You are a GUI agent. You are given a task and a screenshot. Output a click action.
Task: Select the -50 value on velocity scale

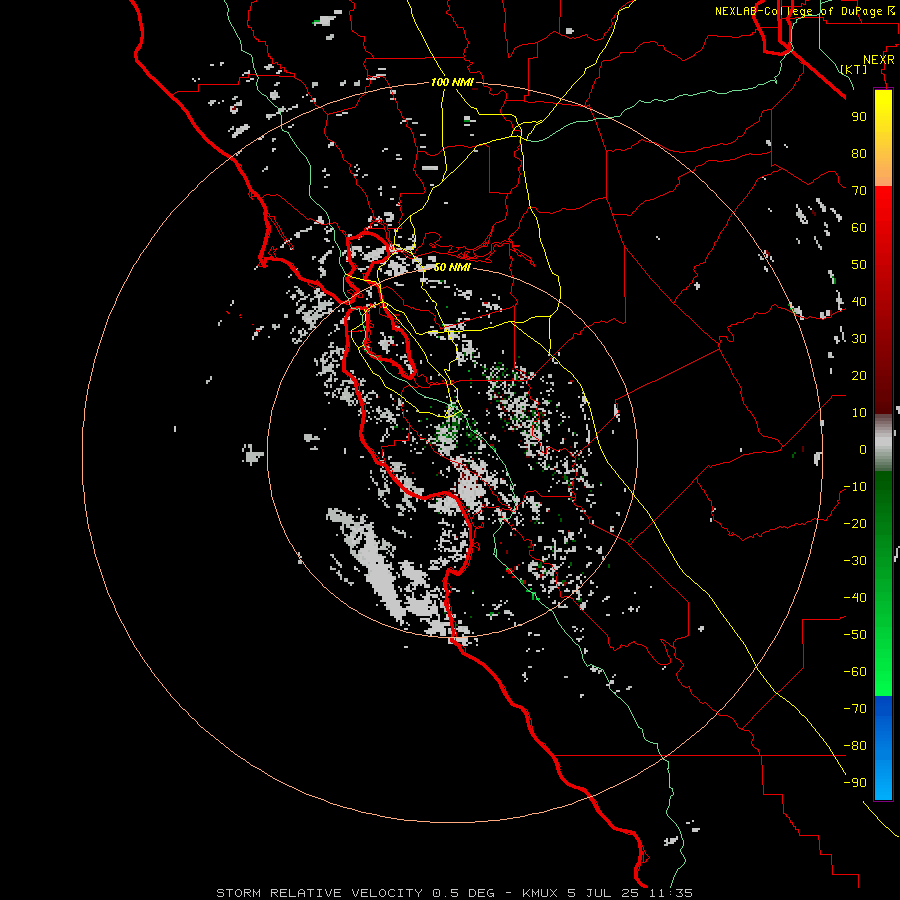[855, 635]
